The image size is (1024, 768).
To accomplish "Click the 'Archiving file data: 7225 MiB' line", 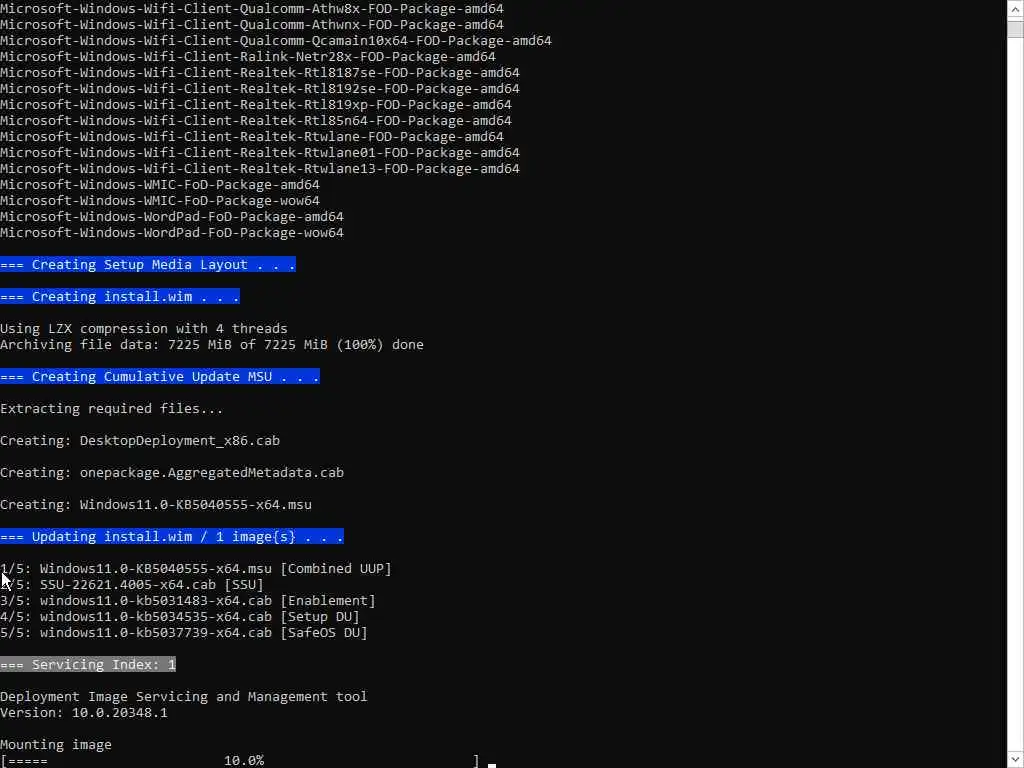I will pyautogui.click(x=212, y=345).
